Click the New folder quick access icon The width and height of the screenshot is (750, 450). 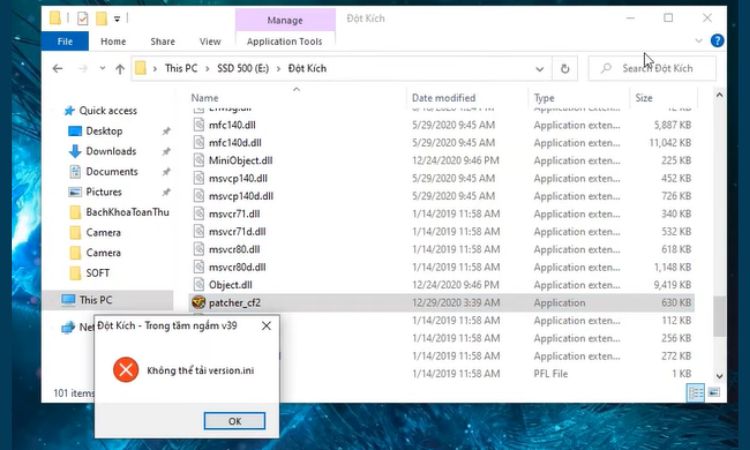[101, 19]
